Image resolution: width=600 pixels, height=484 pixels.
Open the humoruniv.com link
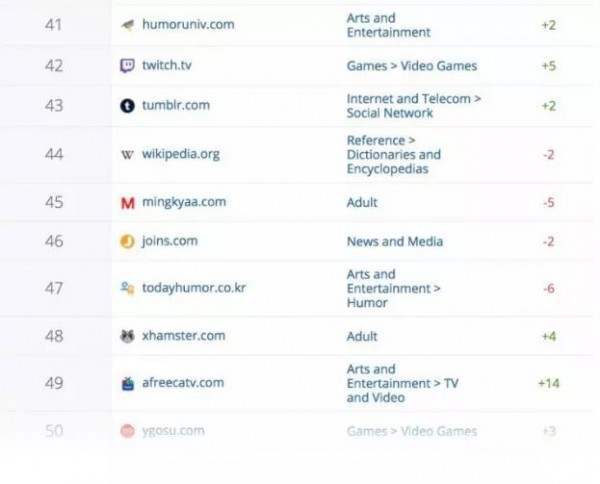pos(188,24)
